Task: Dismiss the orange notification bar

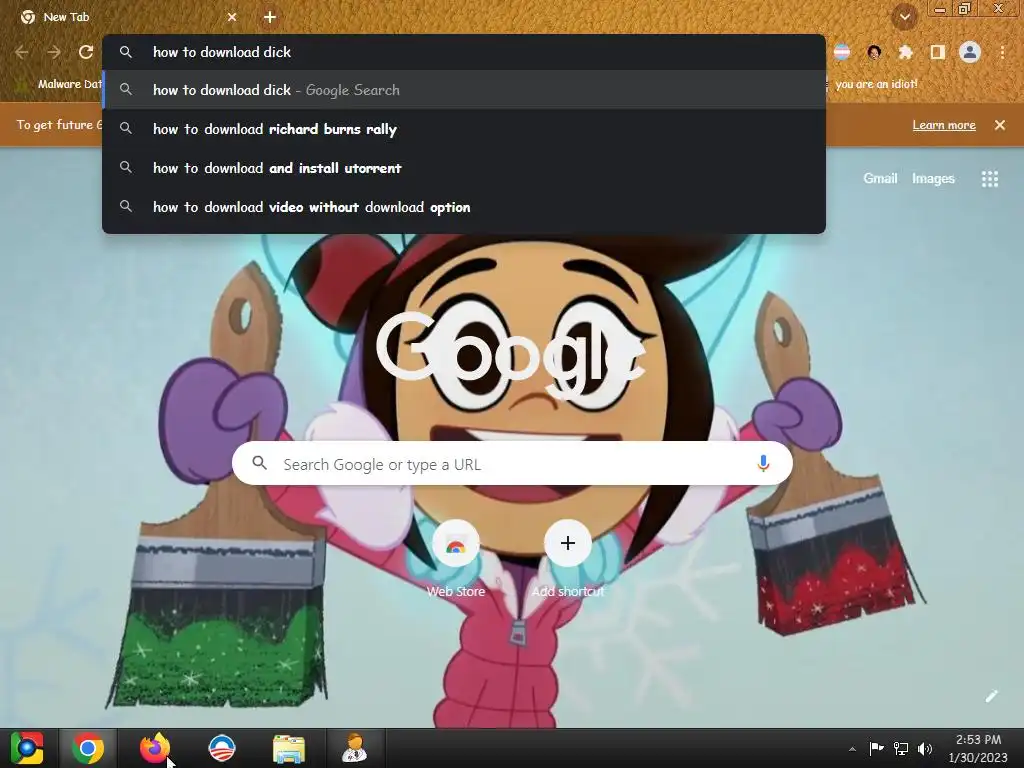Action: point(1000,125)
